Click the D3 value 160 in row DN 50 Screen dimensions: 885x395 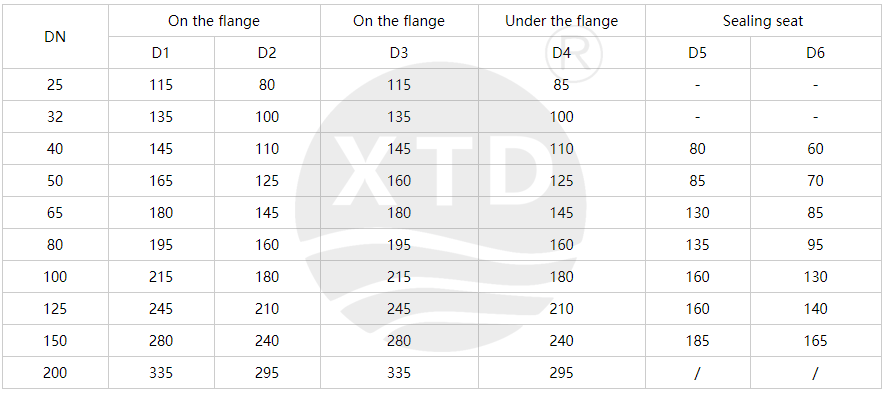[x=399, y=181]
